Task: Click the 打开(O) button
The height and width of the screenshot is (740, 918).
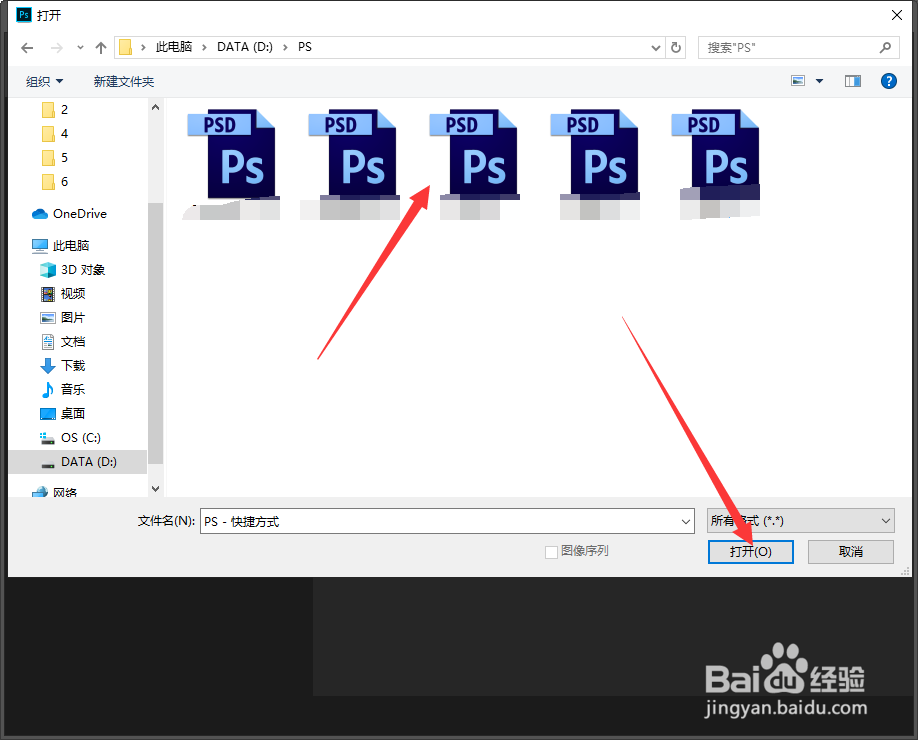Action: (x=751, y=551)
